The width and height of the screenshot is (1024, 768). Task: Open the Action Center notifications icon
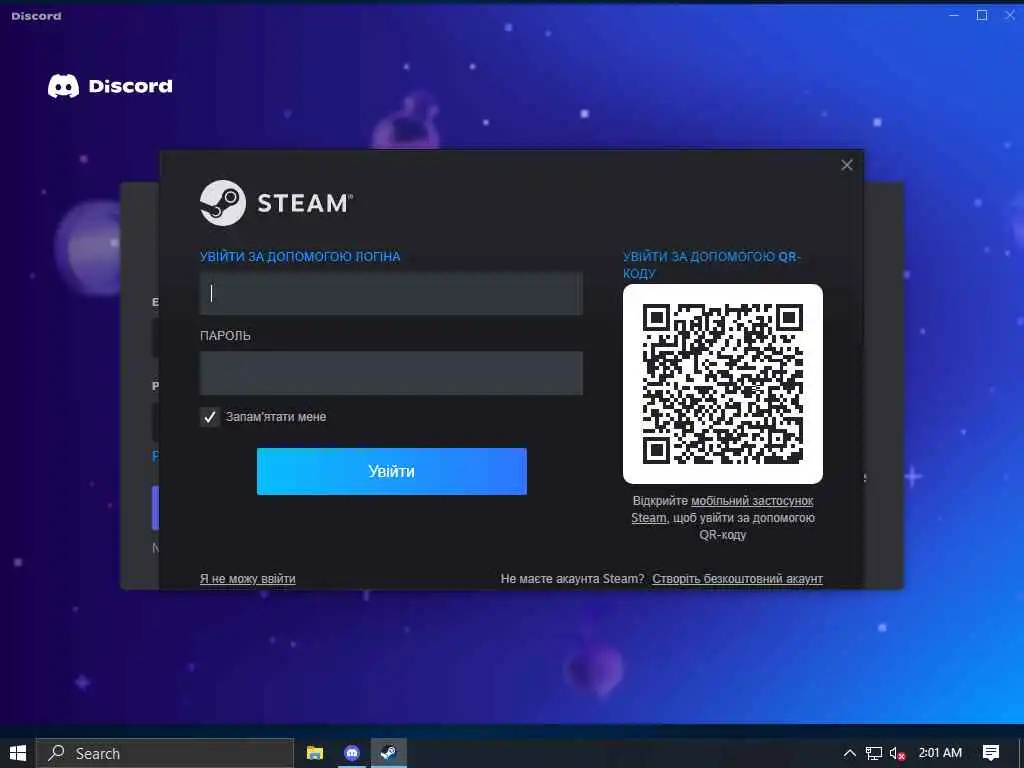click(x=991, y=753)
